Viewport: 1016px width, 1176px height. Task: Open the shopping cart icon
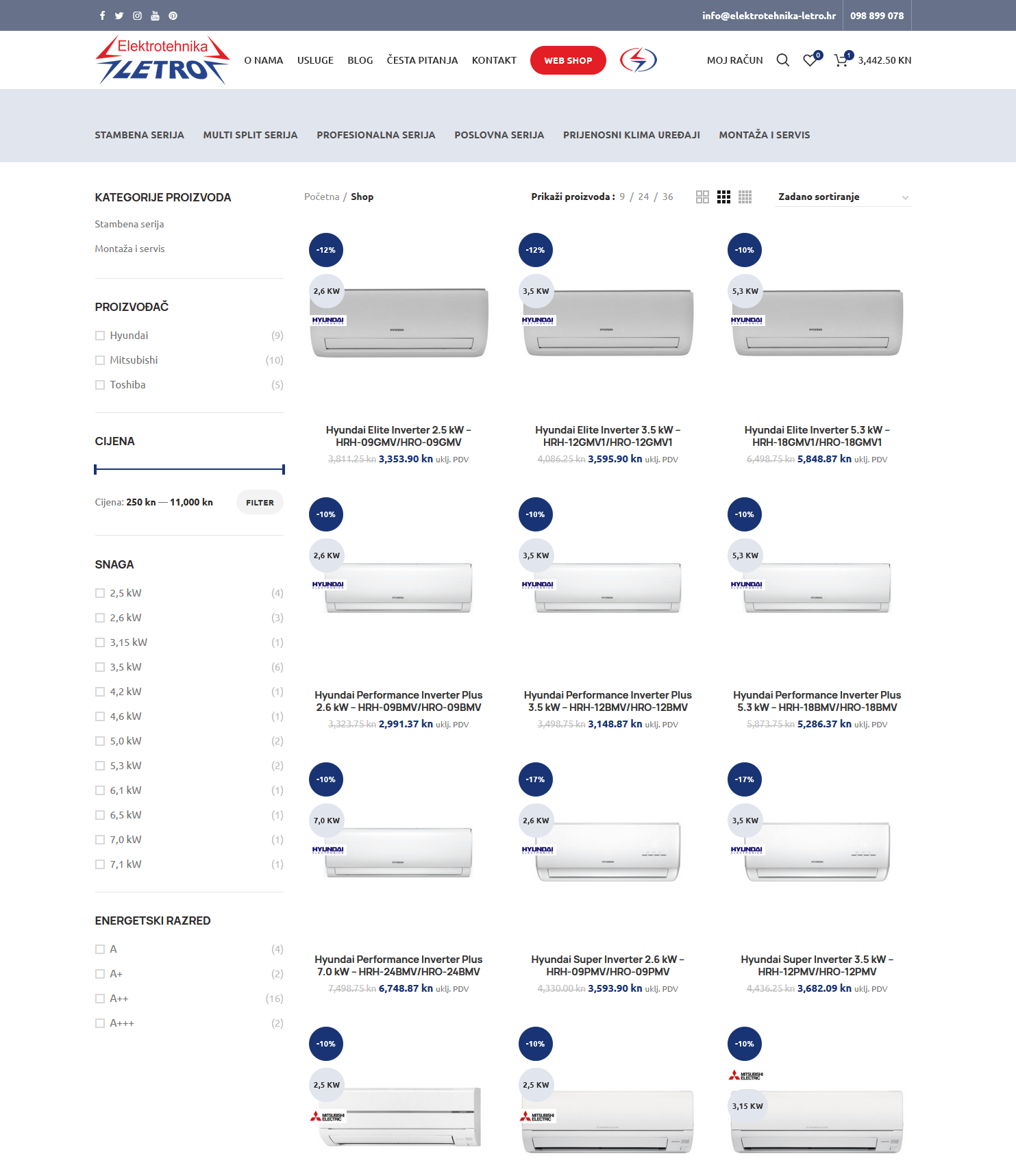(841, 60)
